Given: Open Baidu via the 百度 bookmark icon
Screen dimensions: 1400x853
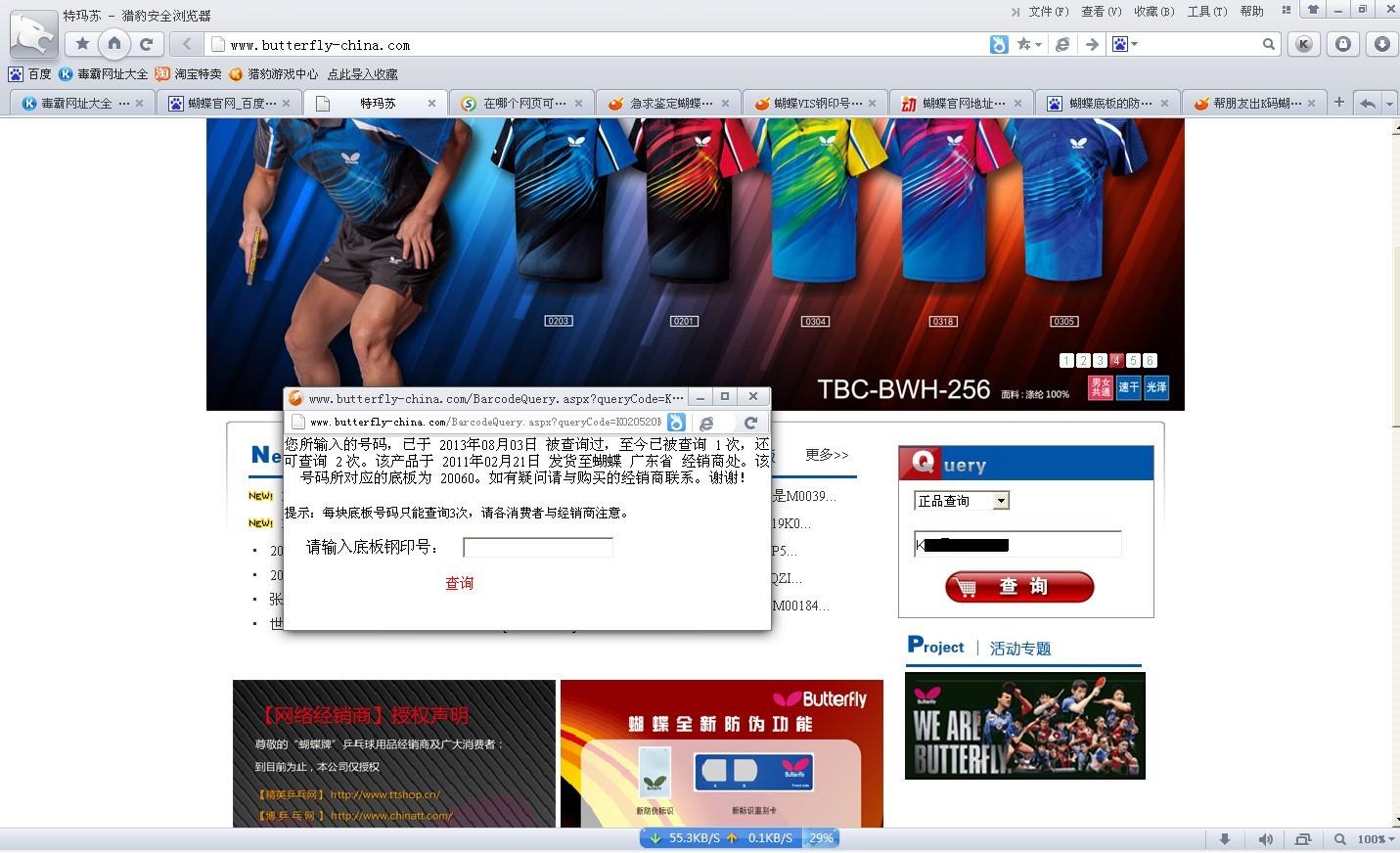Looking at the screenshot, I should (17, 74).
